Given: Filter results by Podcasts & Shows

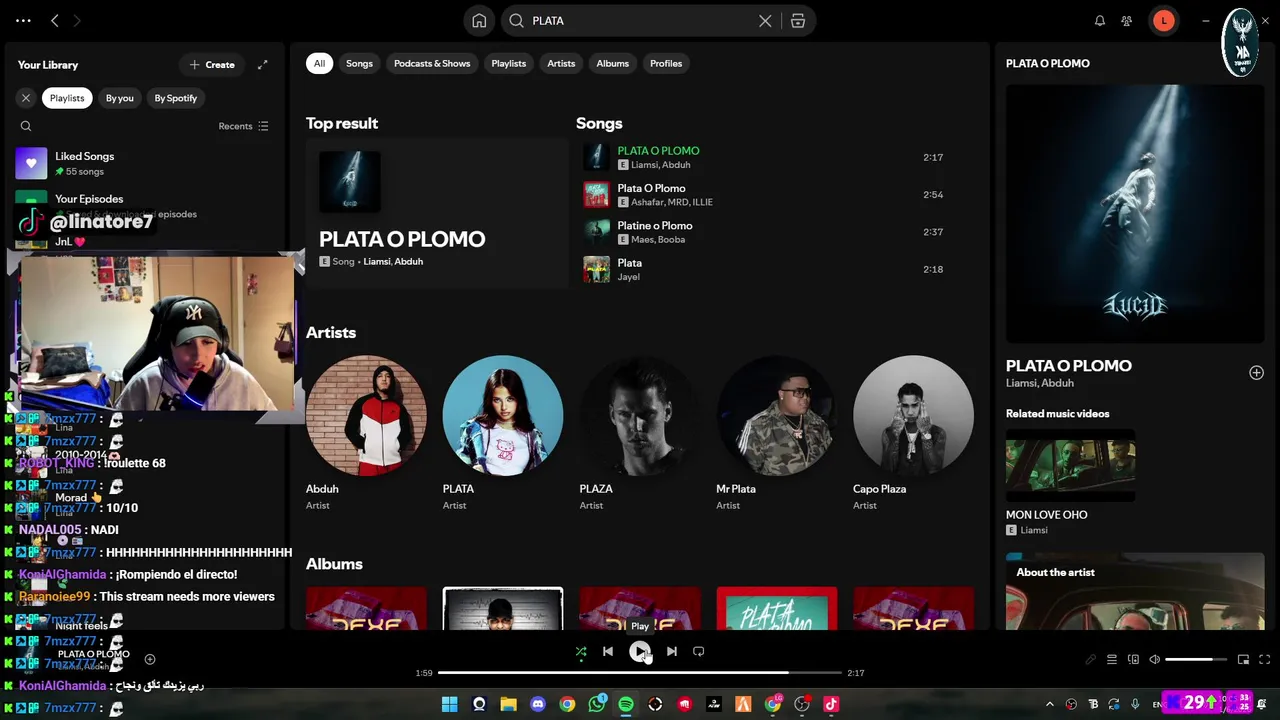Looking at the screenshot, I should 432,63.
